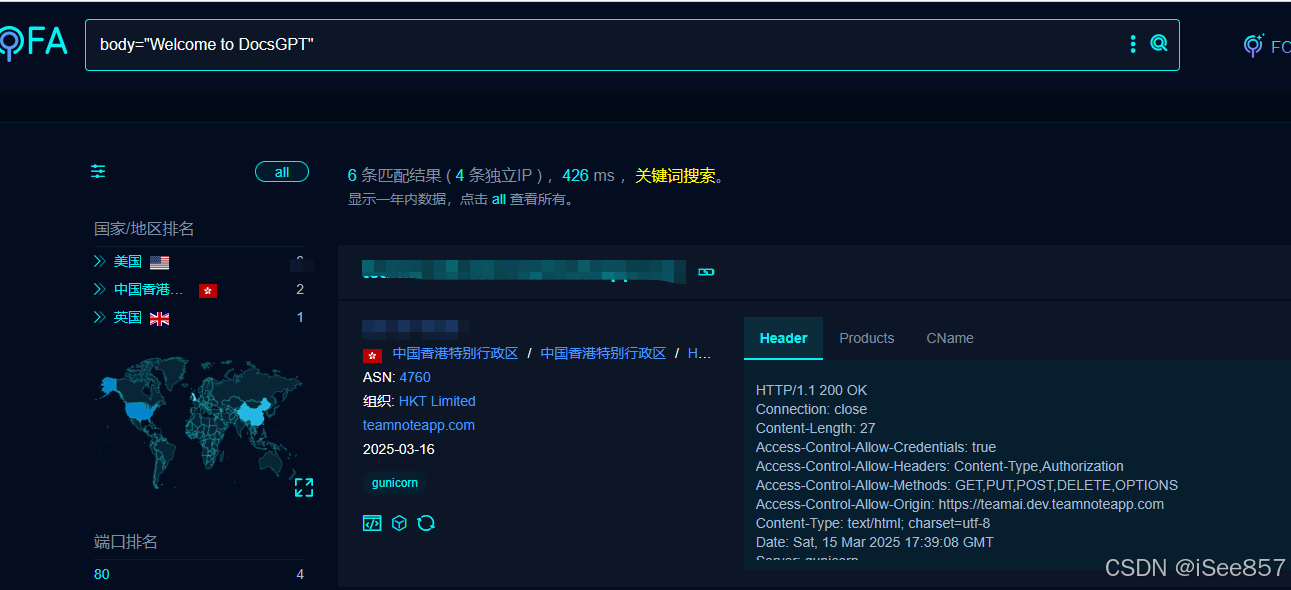
Task: Open the three-dot options menu in search box
Action: 1133,43
